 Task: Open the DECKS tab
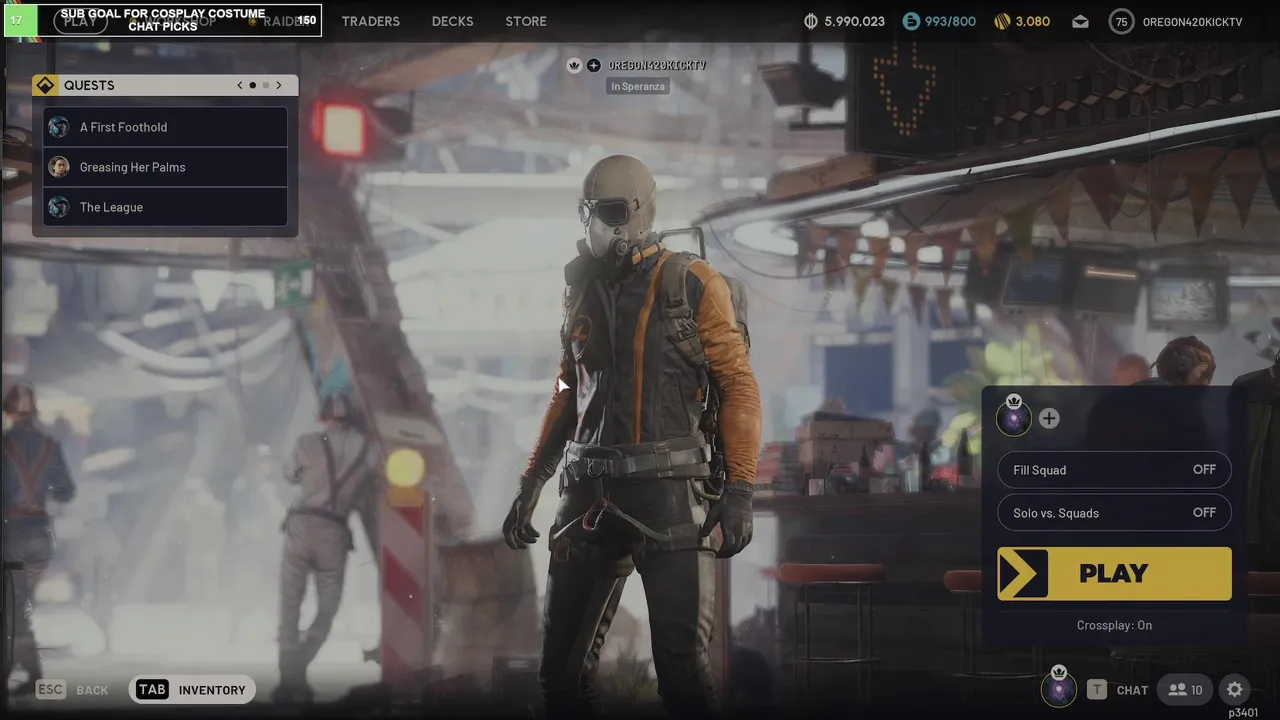452,21
